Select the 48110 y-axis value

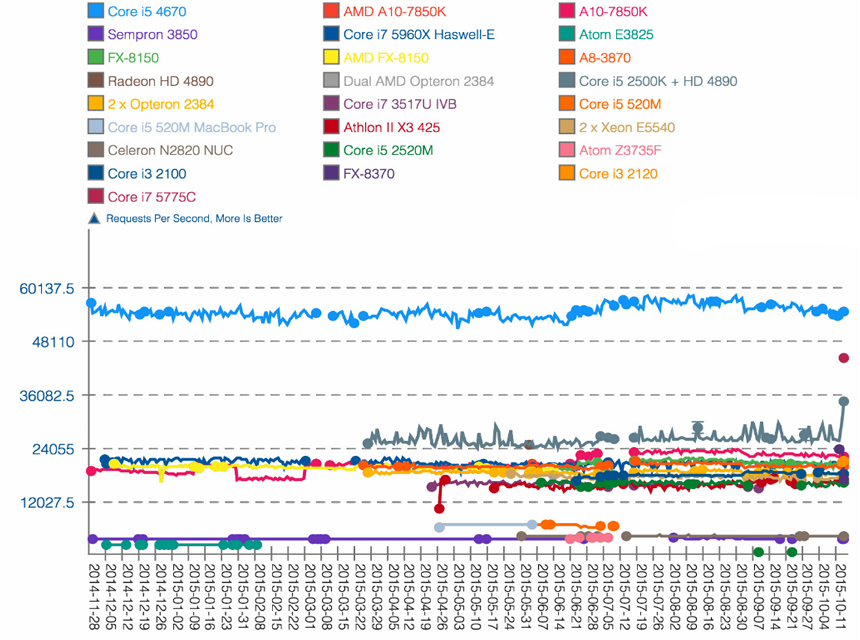point(53,342)
